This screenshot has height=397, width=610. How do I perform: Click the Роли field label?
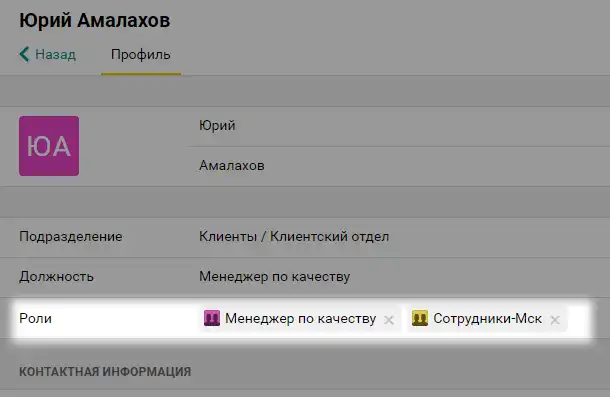tap(35, 318)
